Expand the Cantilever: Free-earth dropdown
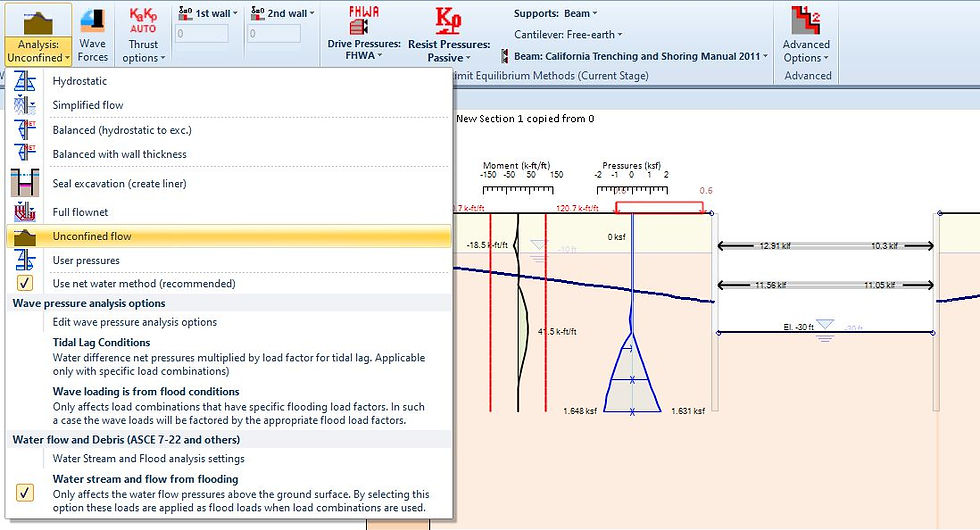Image resolution: width=980 pixels, height=530 pixels. pyautogui.click(x=568, y=35)
